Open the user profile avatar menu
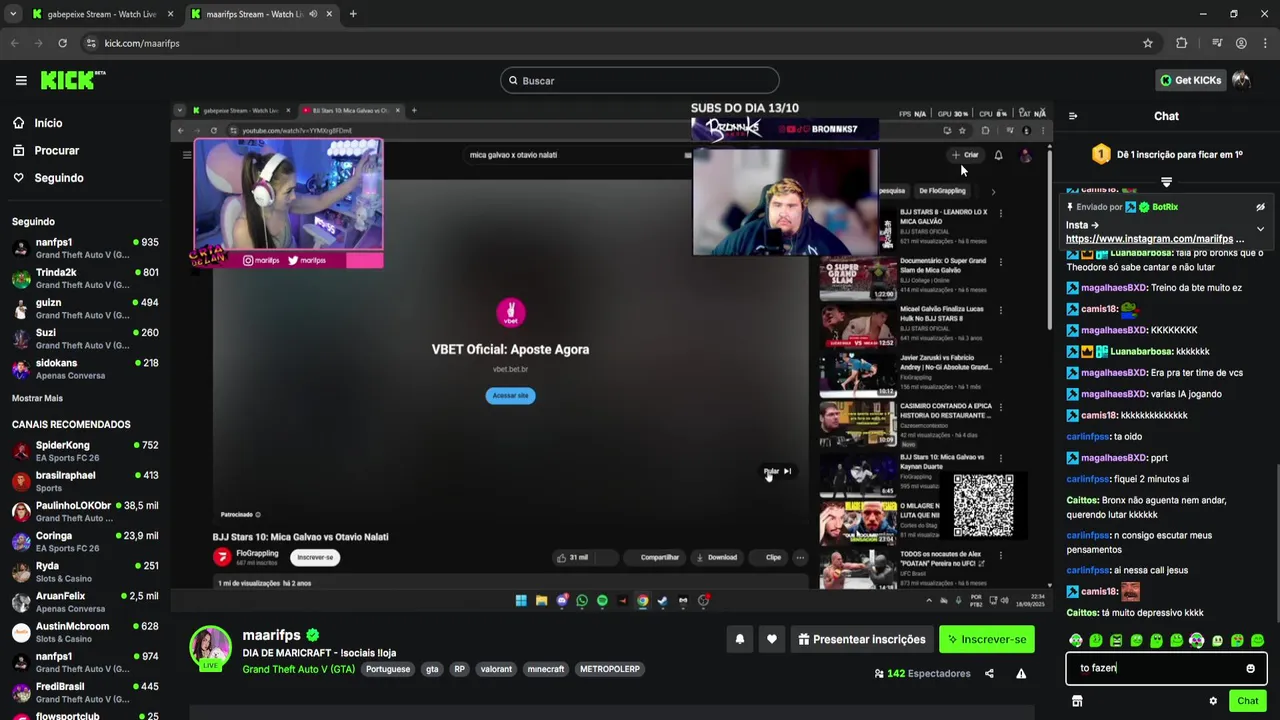1280x720 pixels. click(1241, 80)
